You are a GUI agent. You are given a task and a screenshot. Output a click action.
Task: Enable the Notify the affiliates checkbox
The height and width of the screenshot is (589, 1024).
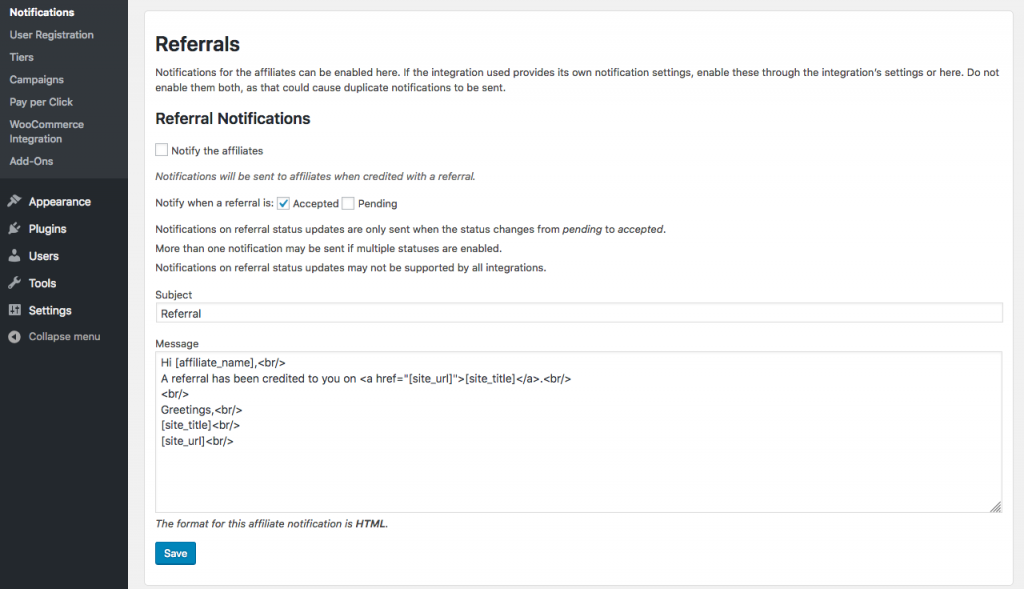(161, 150)
